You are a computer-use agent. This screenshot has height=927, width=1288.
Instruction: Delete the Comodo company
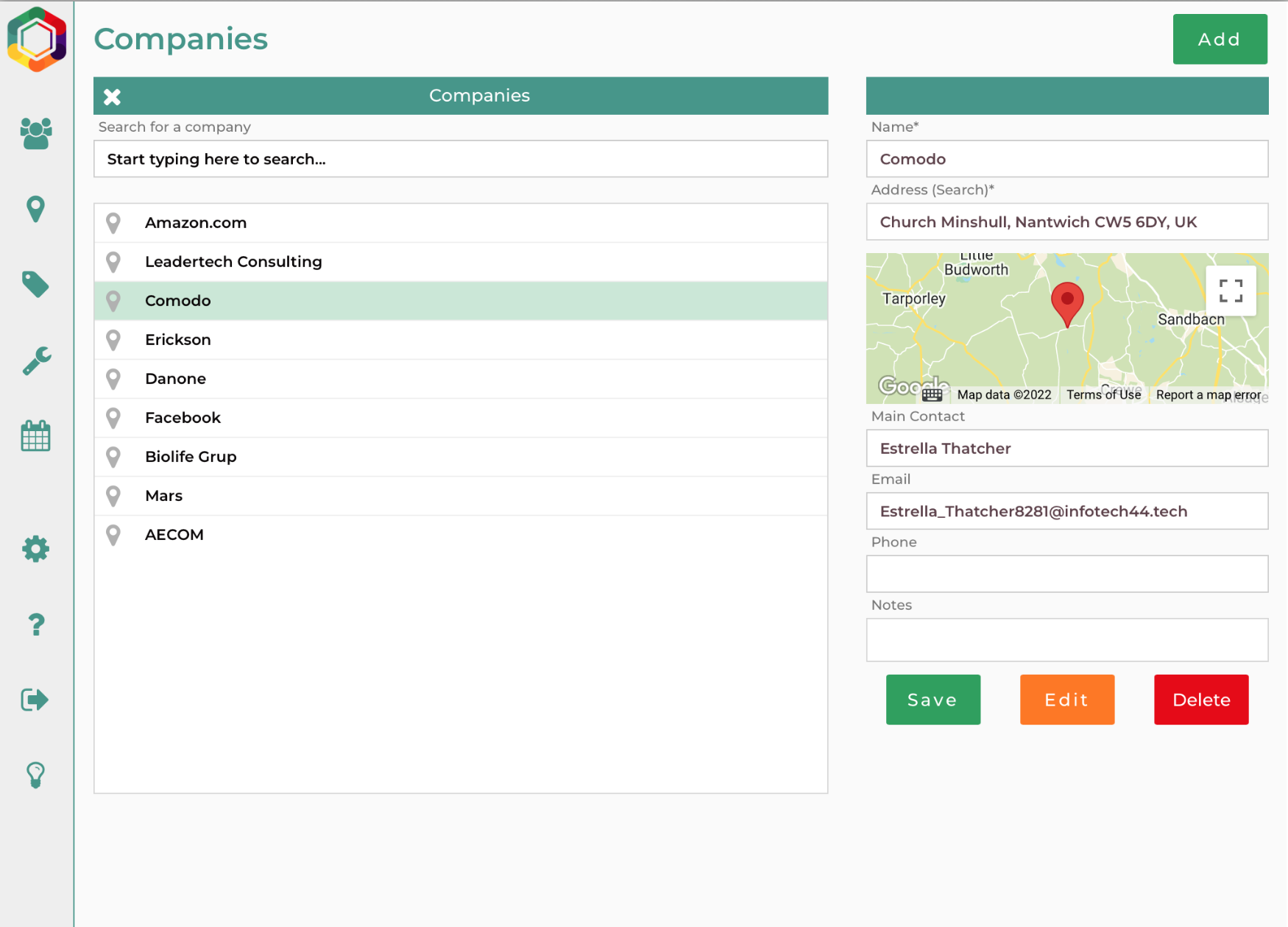click(1200, 700)
